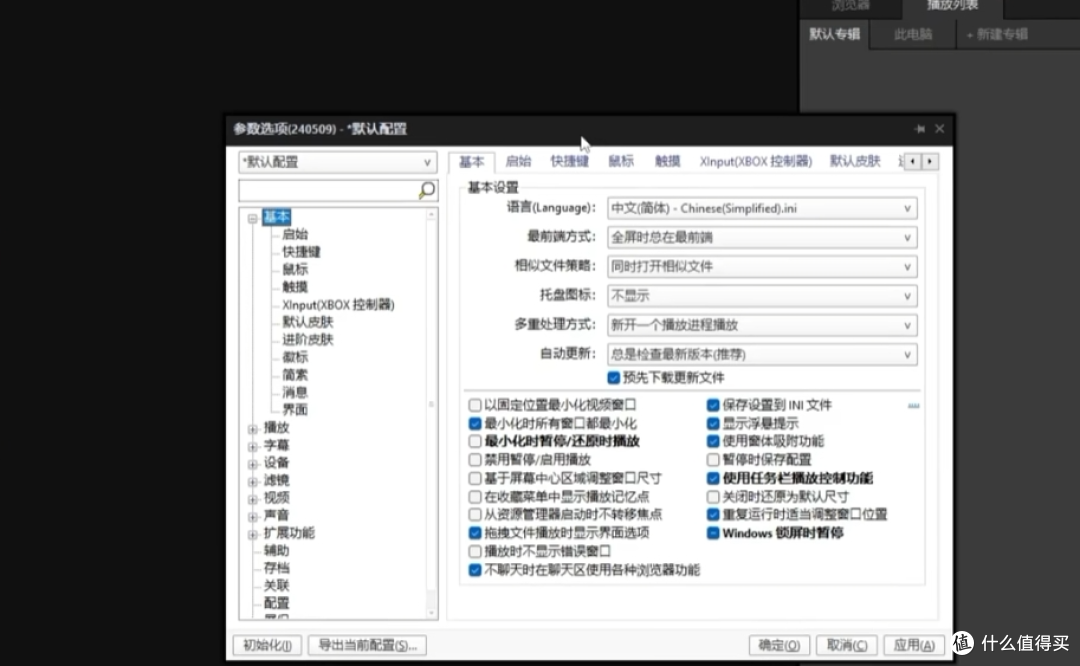Pin the preferences dialog with the pin icon
The height and width of the screenshot is (666, 1080).
(x=920, y=129)
